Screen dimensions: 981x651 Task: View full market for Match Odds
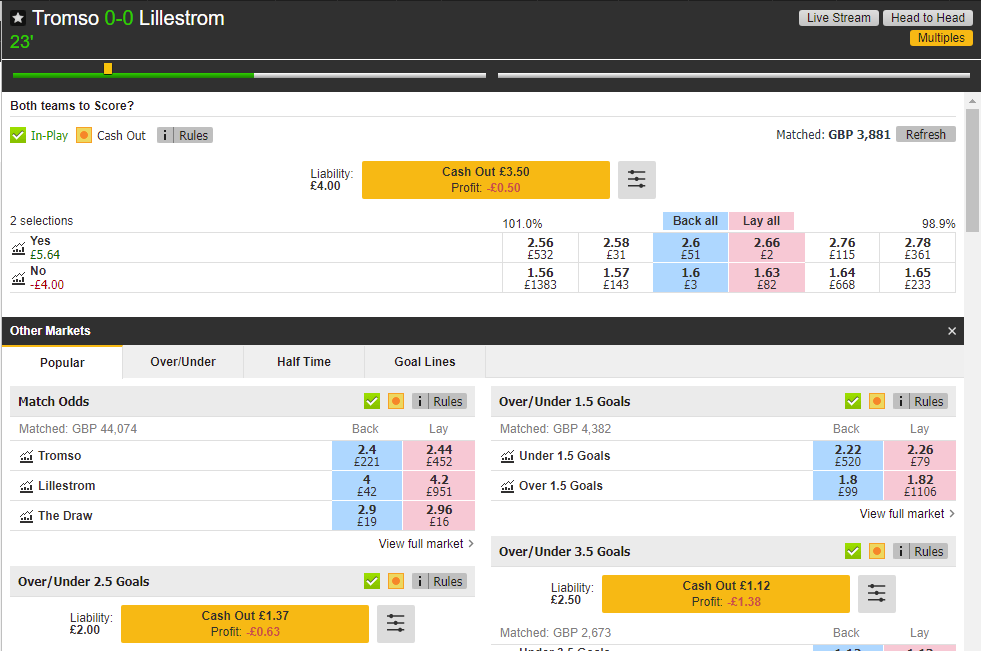(x=426, y=544)
